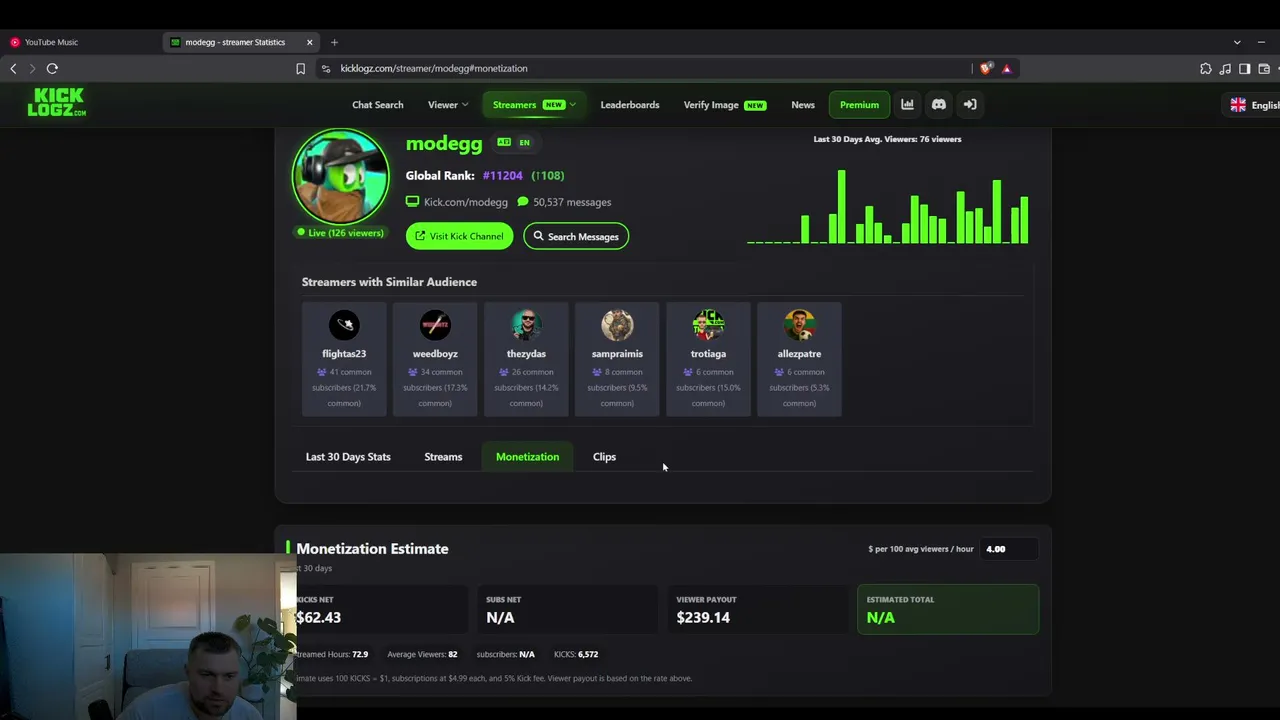Click the Monetization Estimate heading
Screen dimensions: 1280x720
(x=372, y=549)
